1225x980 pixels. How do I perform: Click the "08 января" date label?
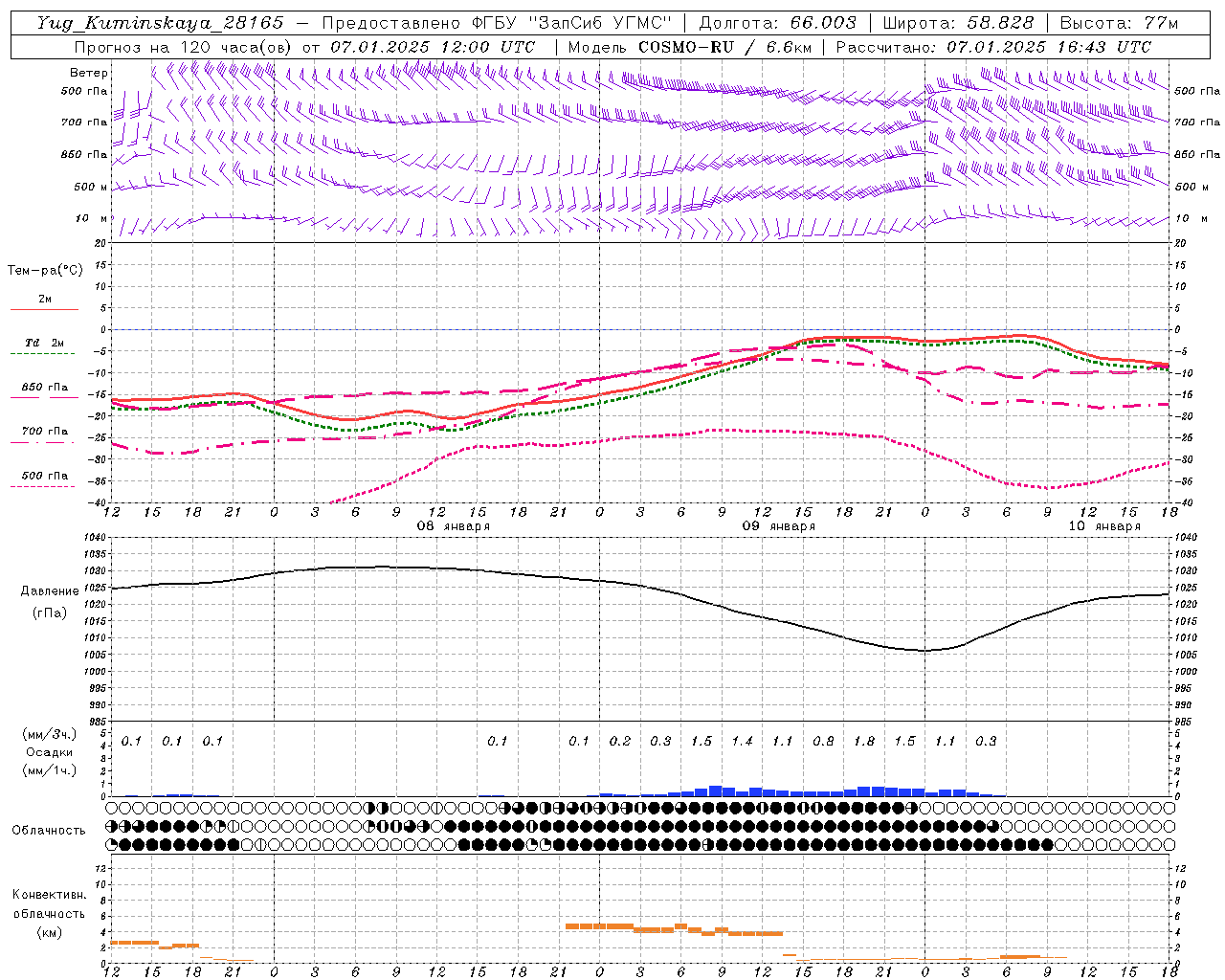click(453, 526)
